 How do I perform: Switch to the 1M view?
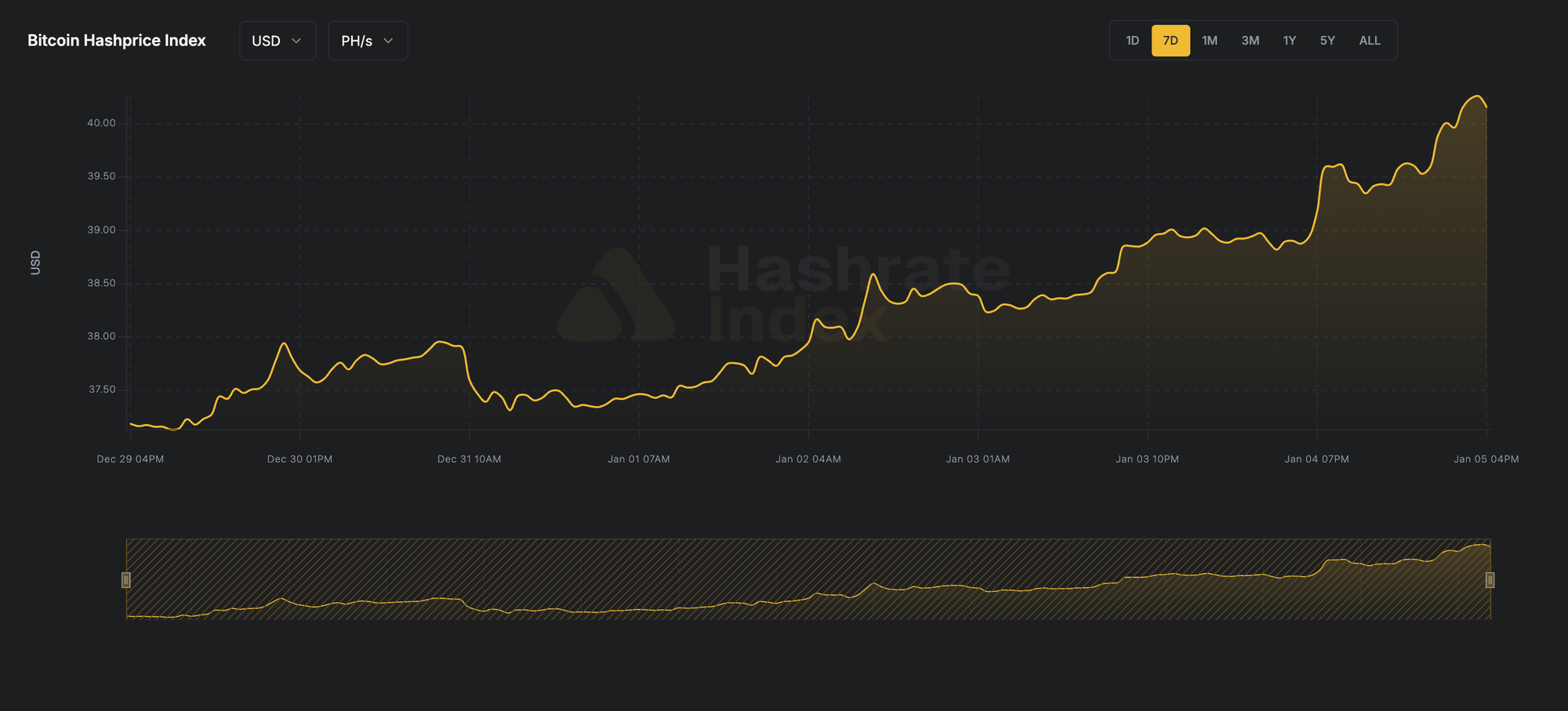pyautogui.click(x=1209, y=40)
